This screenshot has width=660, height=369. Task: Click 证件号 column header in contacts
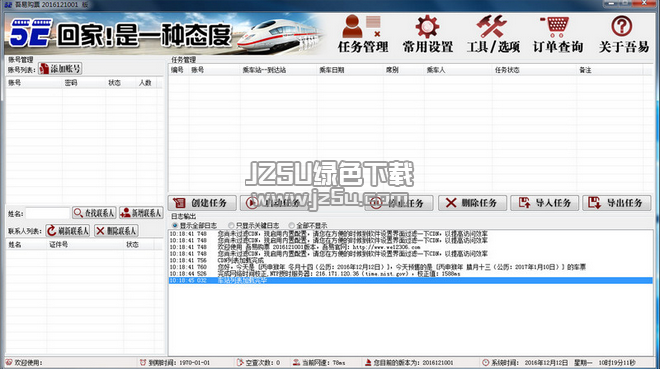(85, 244)
